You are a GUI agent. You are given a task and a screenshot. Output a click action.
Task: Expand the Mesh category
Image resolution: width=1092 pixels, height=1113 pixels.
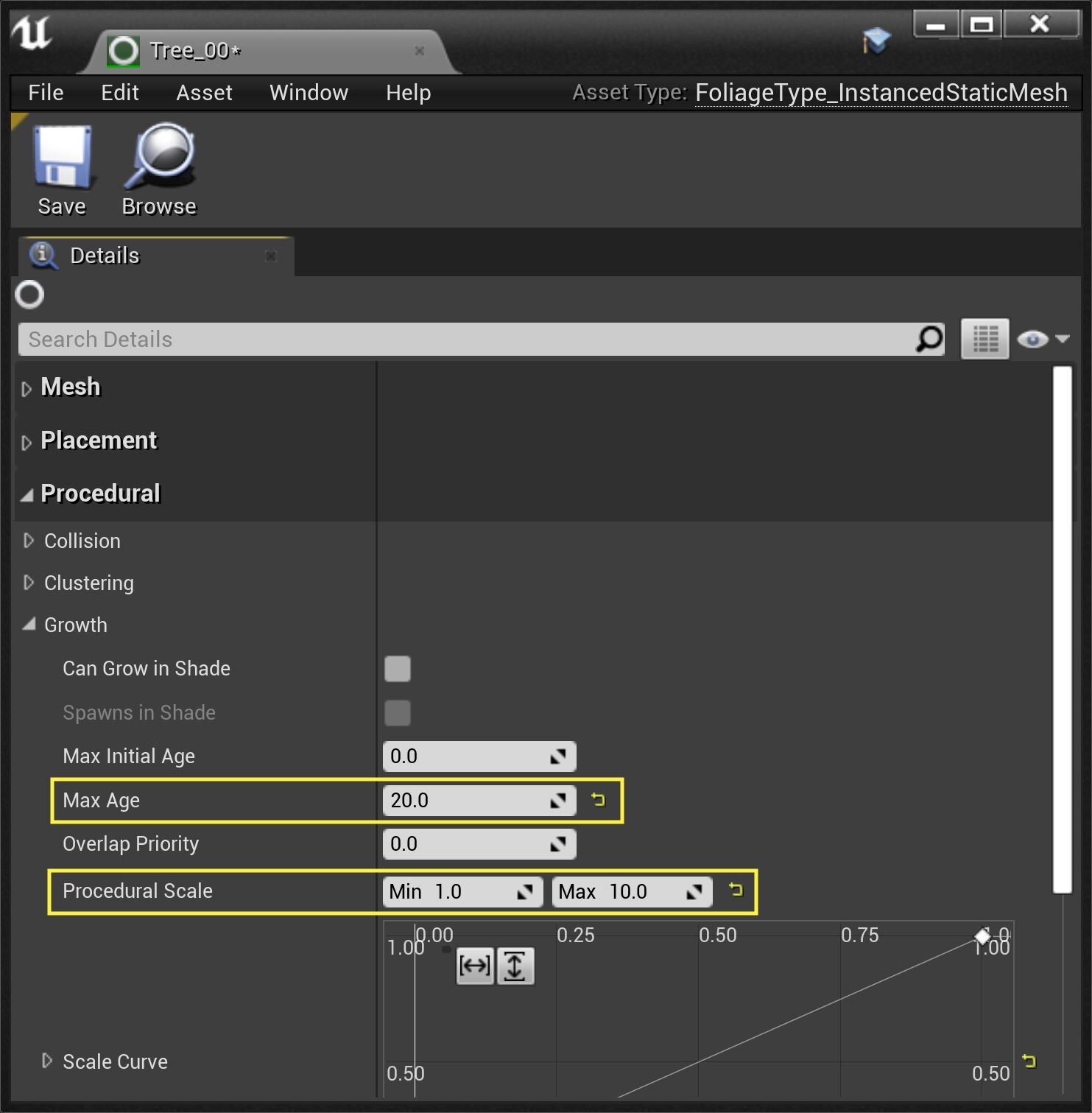pos(27,389)
